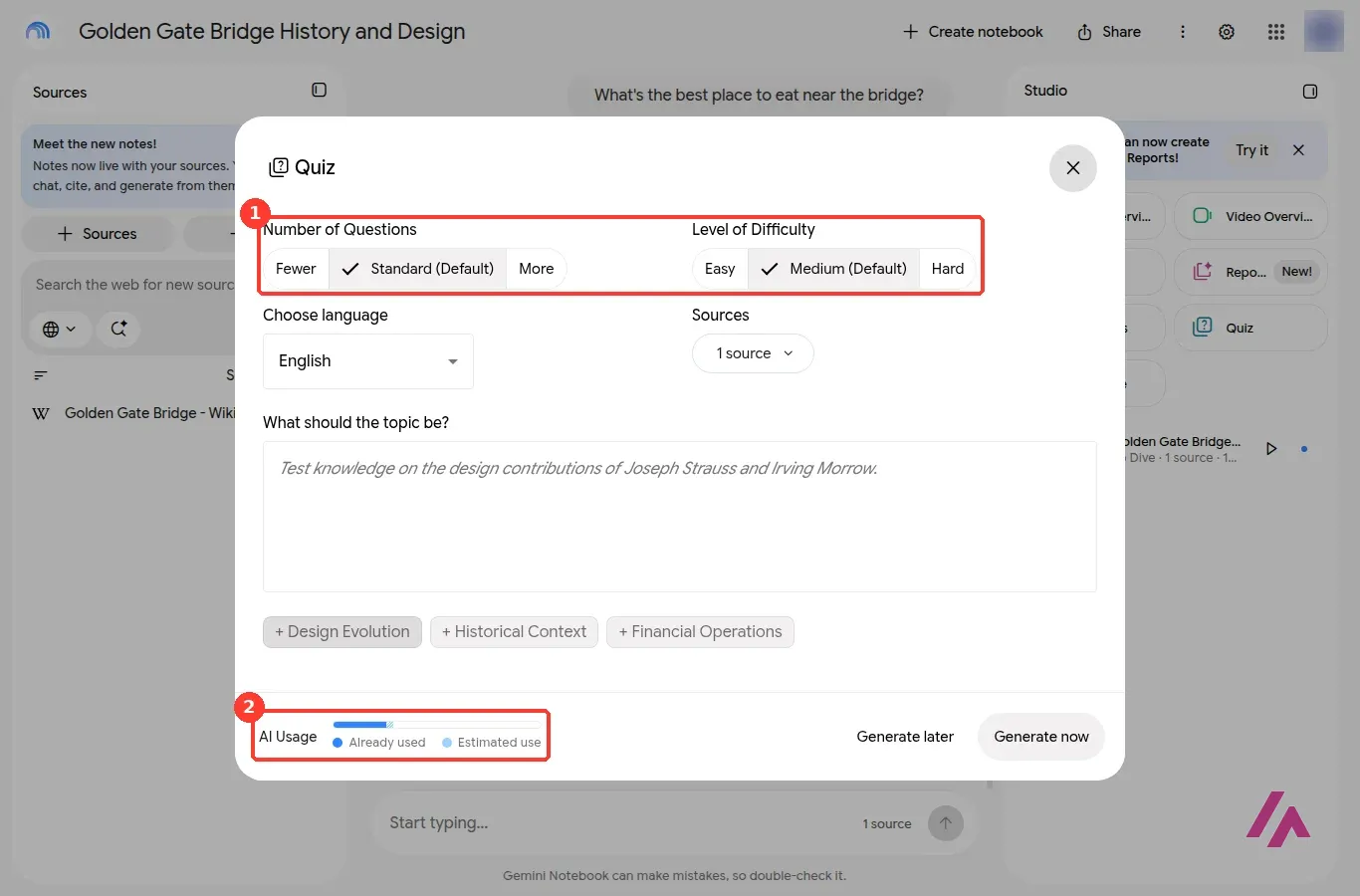1360x896 pixels.
Task: Close the Quiz dialog with X
Action: pos(1072,168)
